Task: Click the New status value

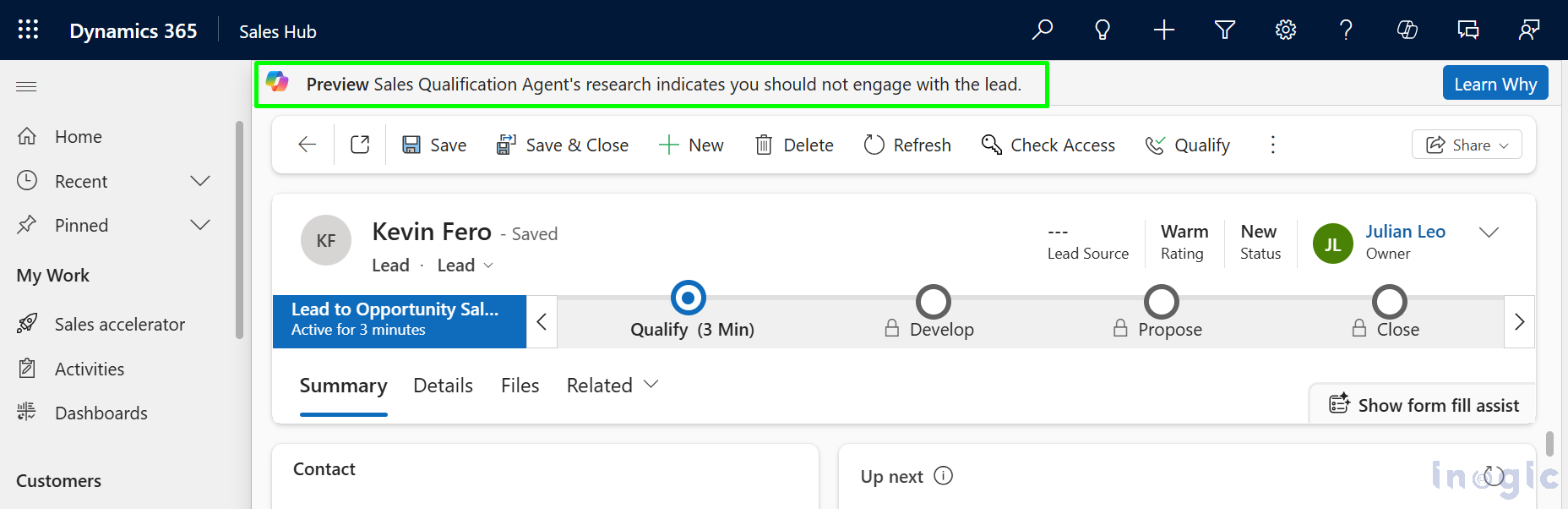Action: pyautogui.click(x=1259, y=231)
